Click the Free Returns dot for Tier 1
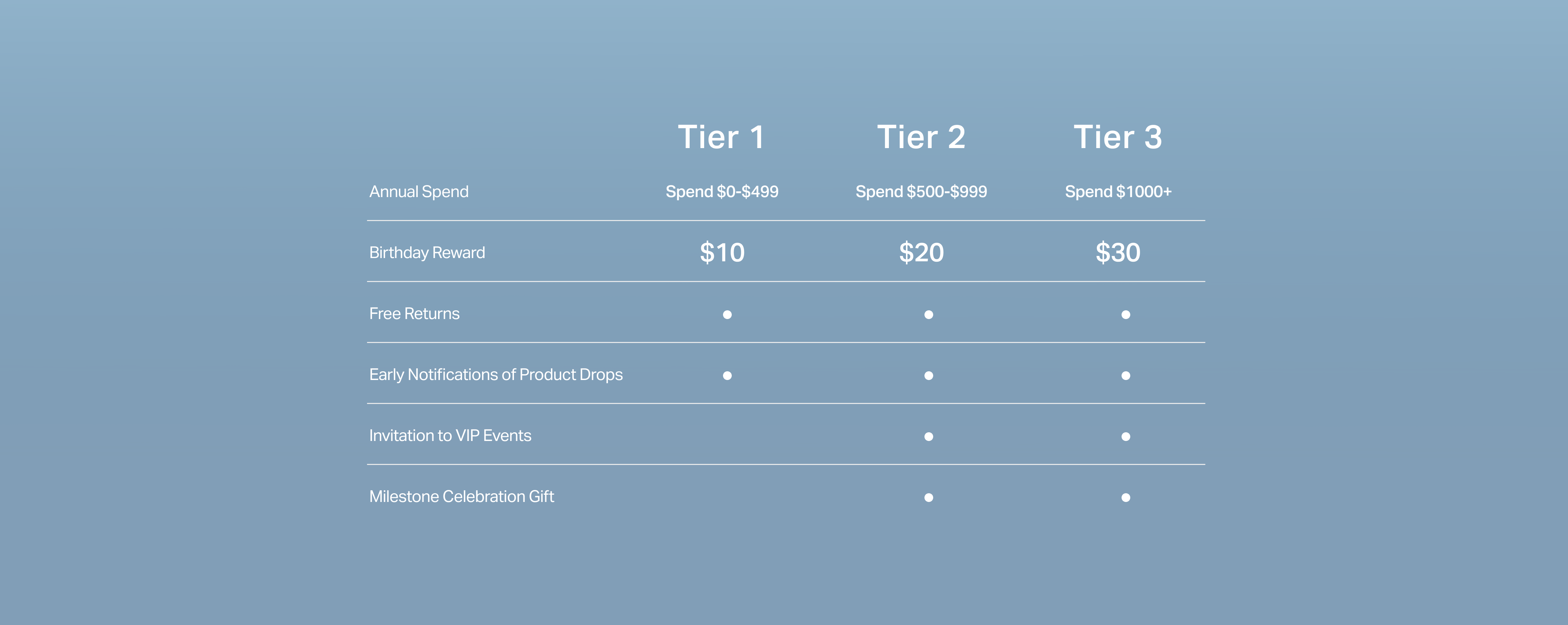The image size is (1568, 625). click(727, 315)
